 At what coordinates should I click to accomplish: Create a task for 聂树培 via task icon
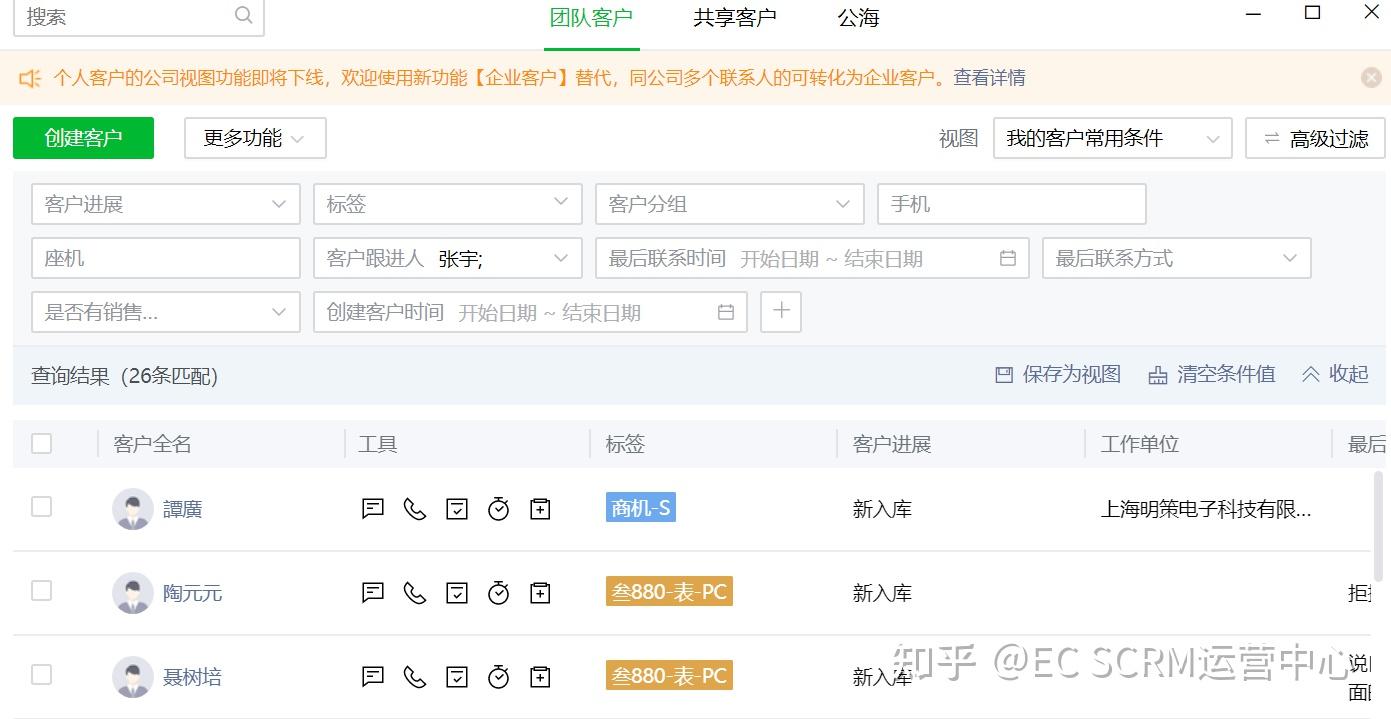(x=456, y=676)
